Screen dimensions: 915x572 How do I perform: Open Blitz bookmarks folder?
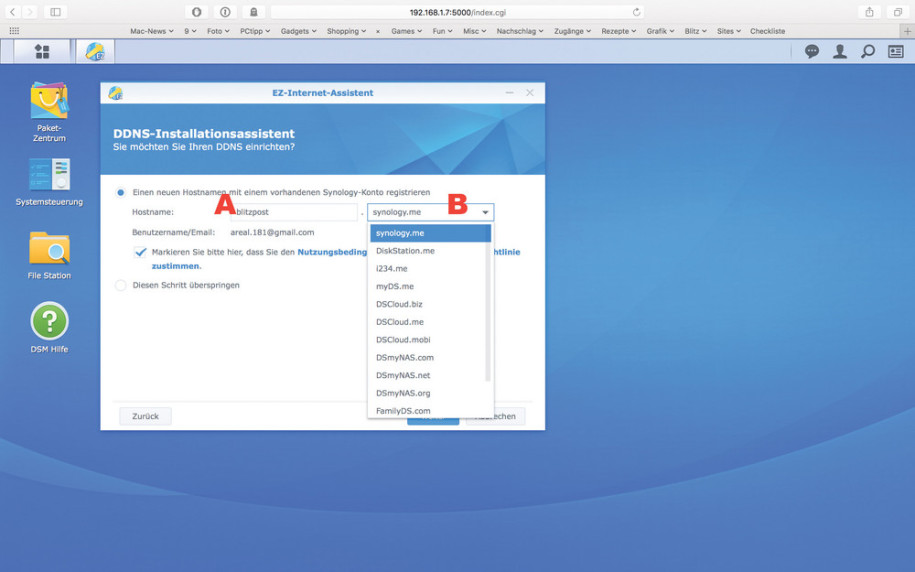pos(695,31)
